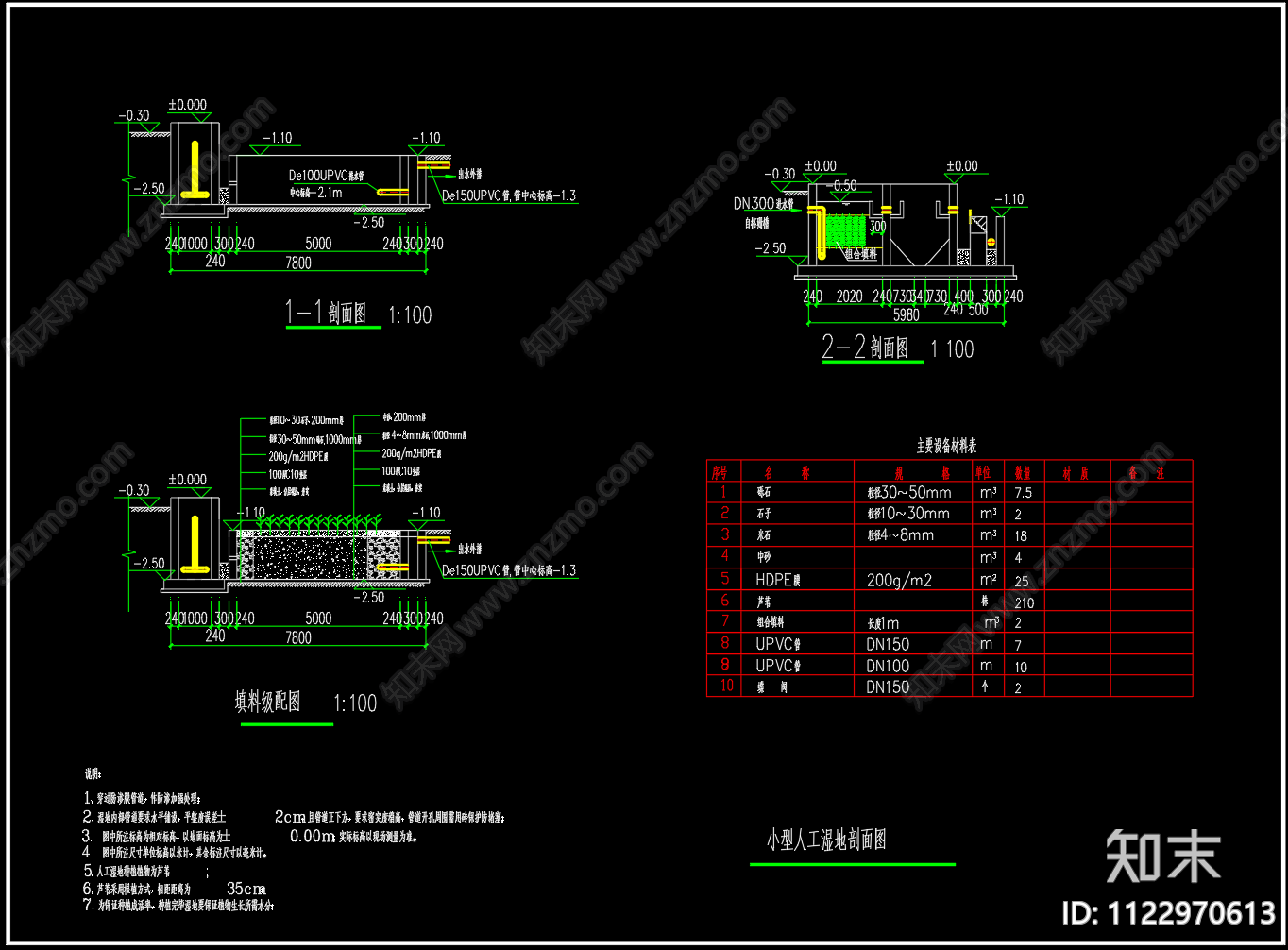Screen dimensions: 1288x950
Task: Select the green combined filler hatch in 2-2 section
Action: click(848, 230)
